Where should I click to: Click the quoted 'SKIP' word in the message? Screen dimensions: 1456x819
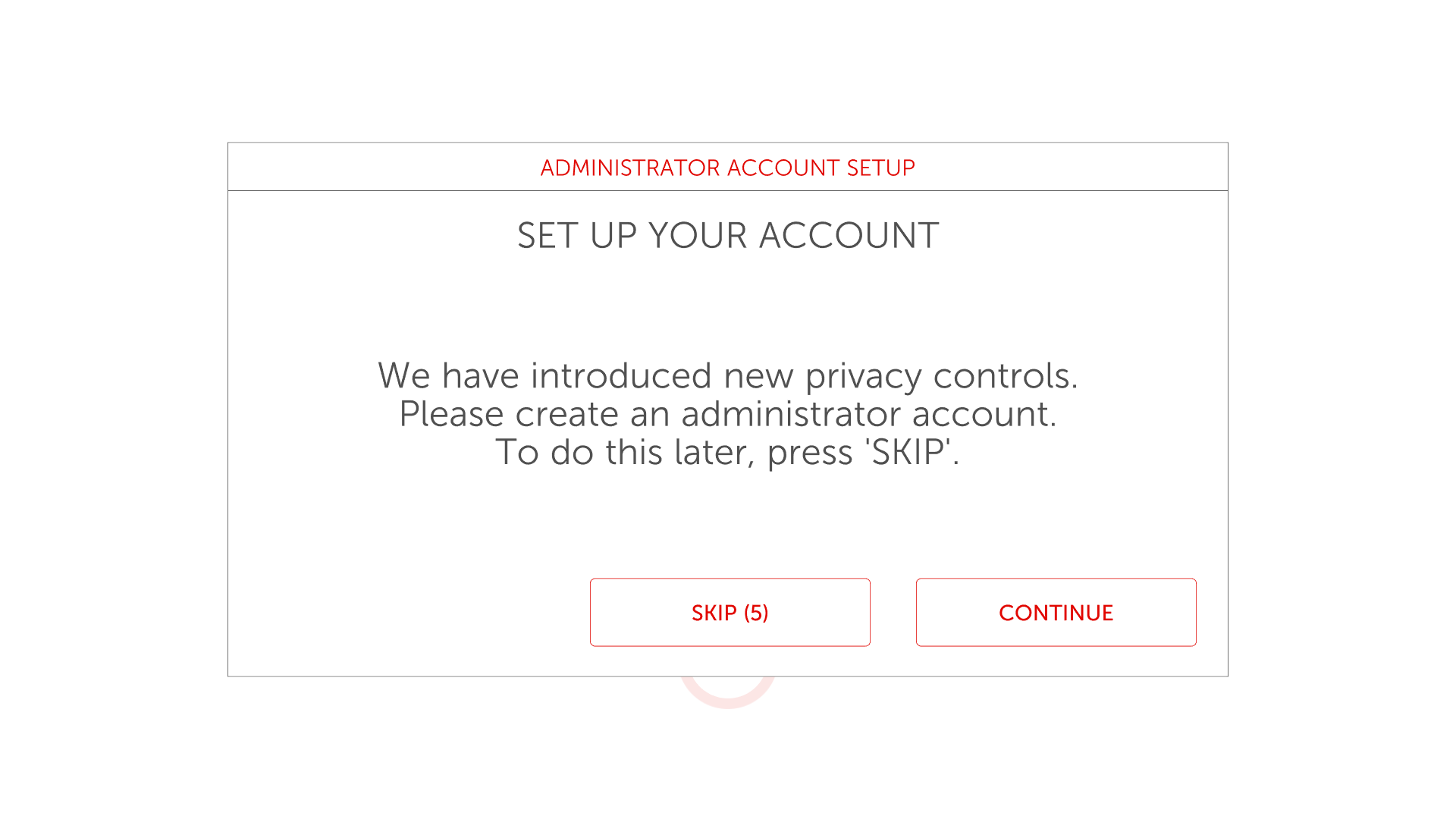[x=908, y=453]
